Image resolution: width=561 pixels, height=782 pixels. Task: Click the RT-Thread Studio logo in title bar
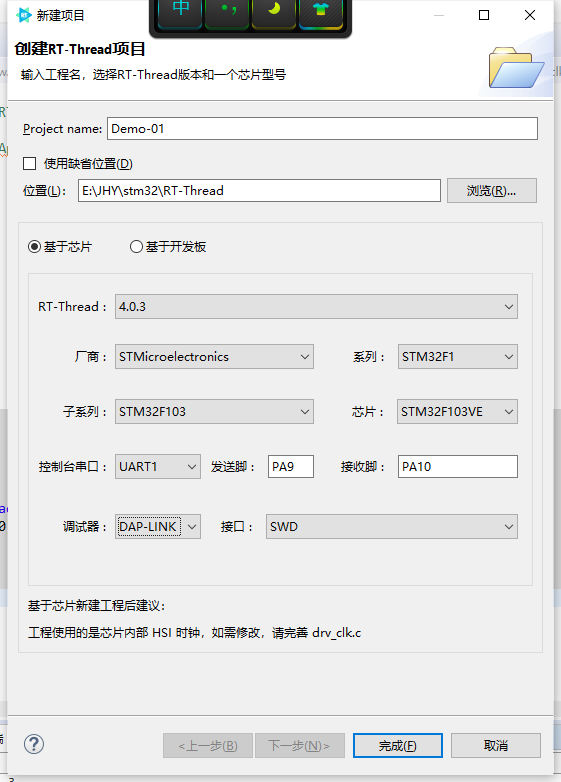click(x=23, y=15)
